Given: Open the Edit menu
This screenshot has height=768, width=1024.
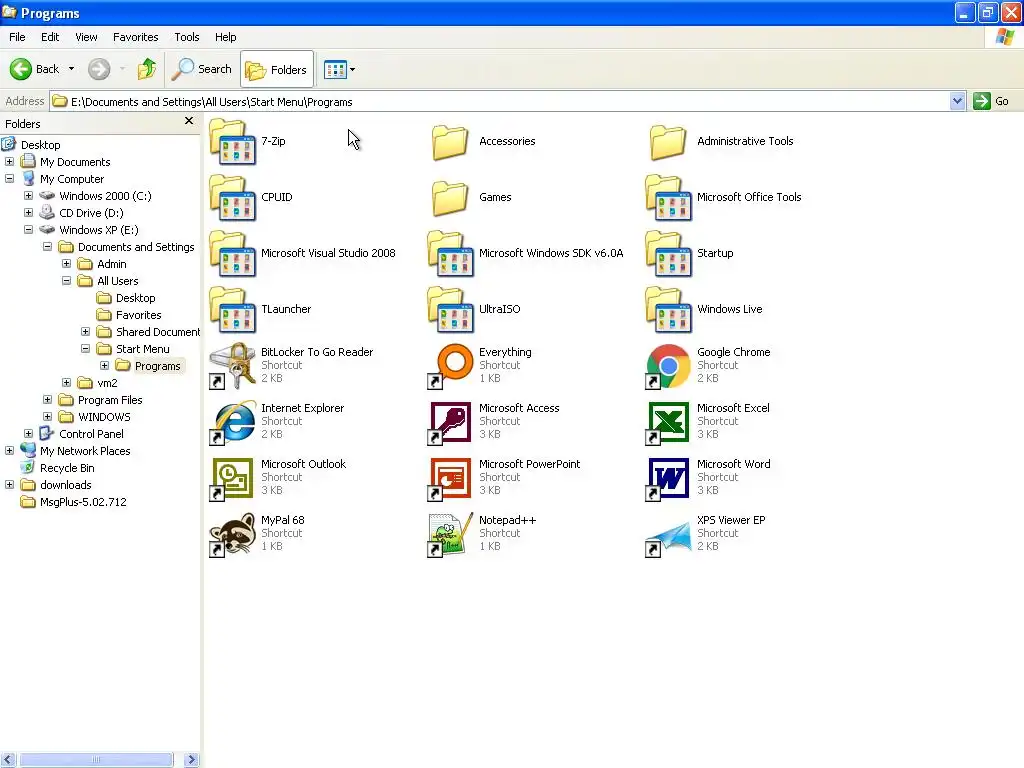Looking at the screenshot, I should (50, 37).
